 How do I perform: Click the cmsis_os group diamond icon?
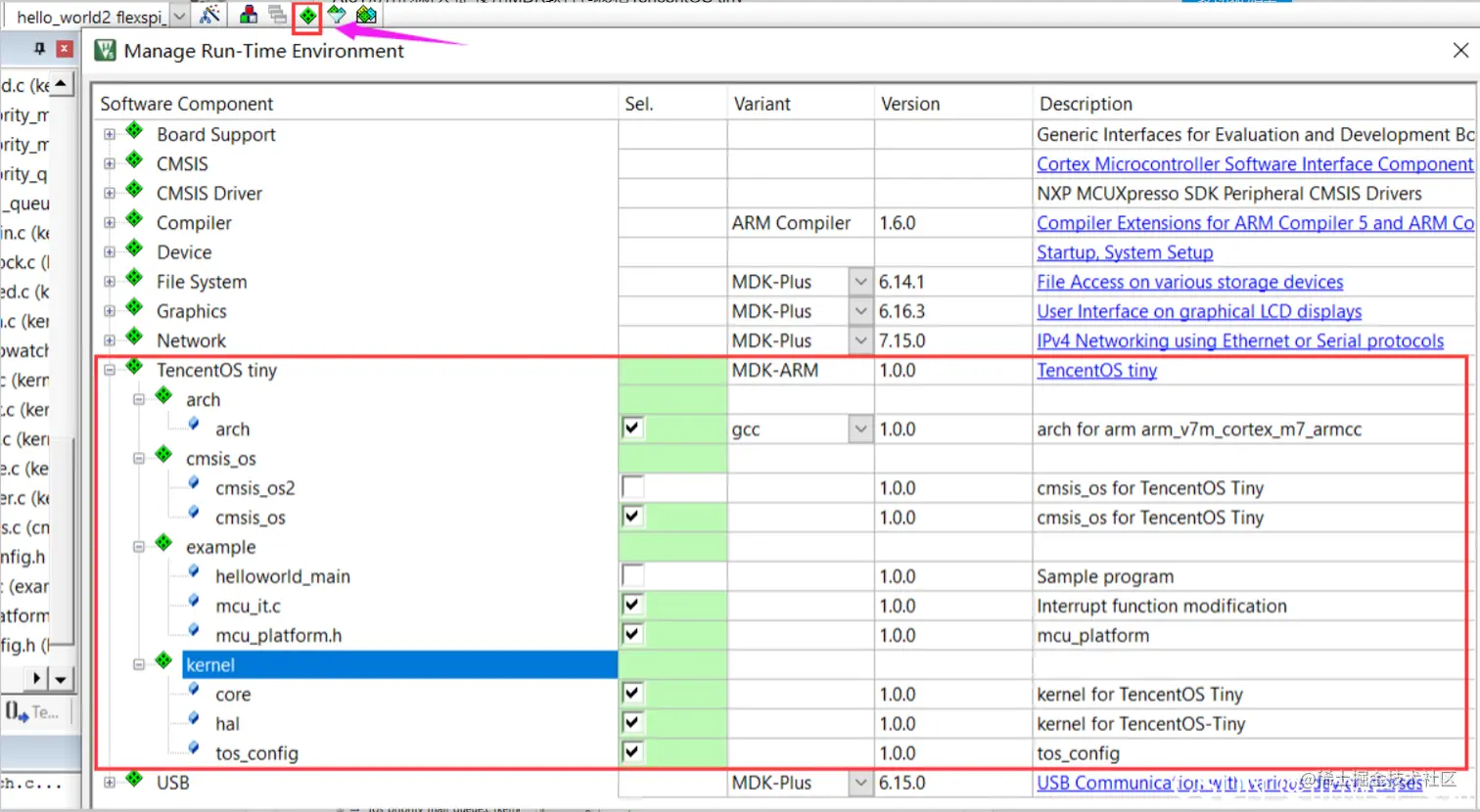(x=164, y=455)
